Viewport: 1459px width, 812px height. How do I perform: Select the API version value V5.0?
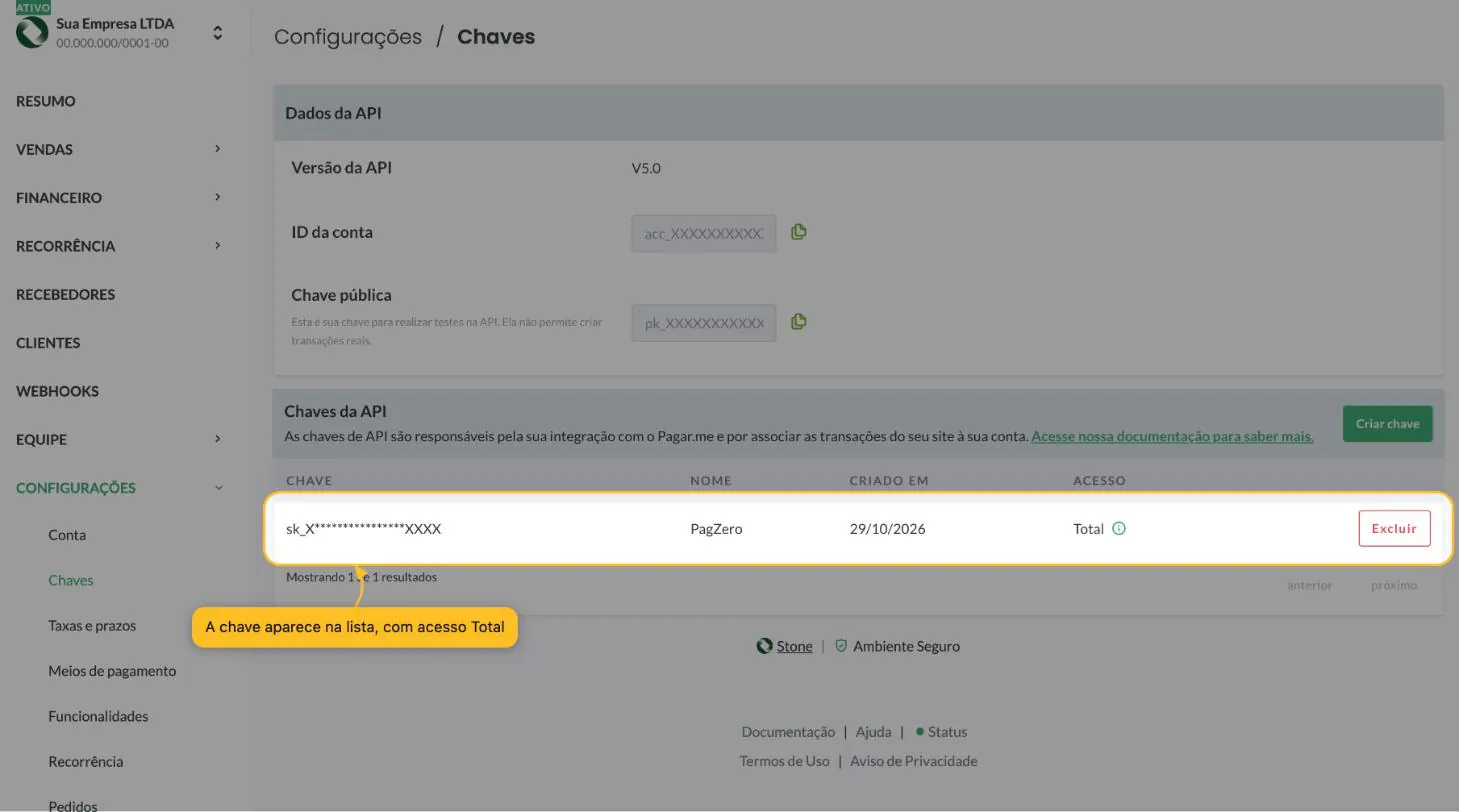646,168
